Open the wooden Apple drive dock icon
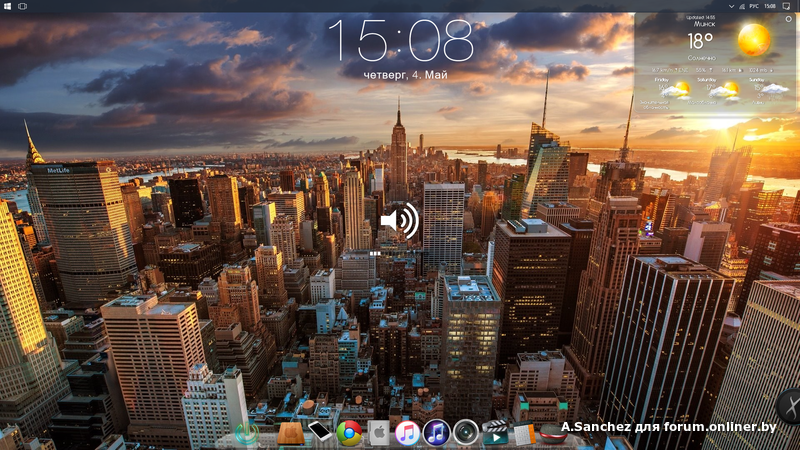The width and height of the screenshot is (800, 450). (x=291, y=434)
